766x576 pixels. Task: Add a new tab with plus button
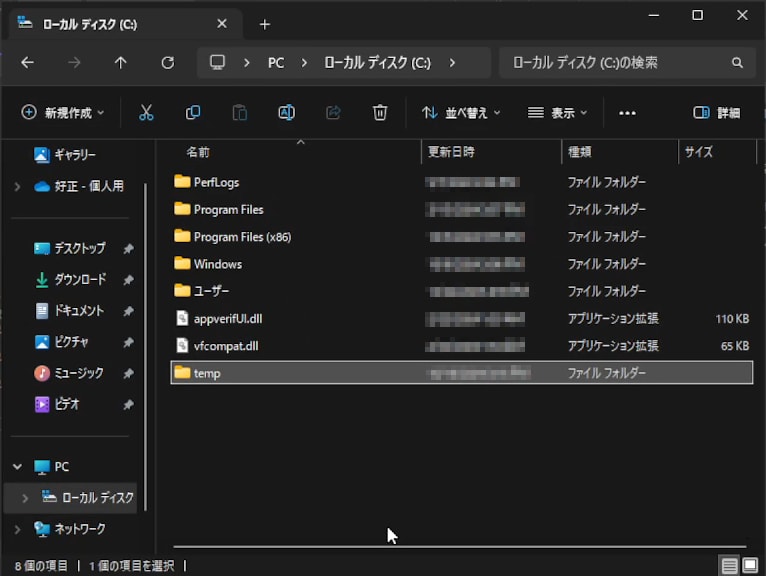tap(265, 24)
